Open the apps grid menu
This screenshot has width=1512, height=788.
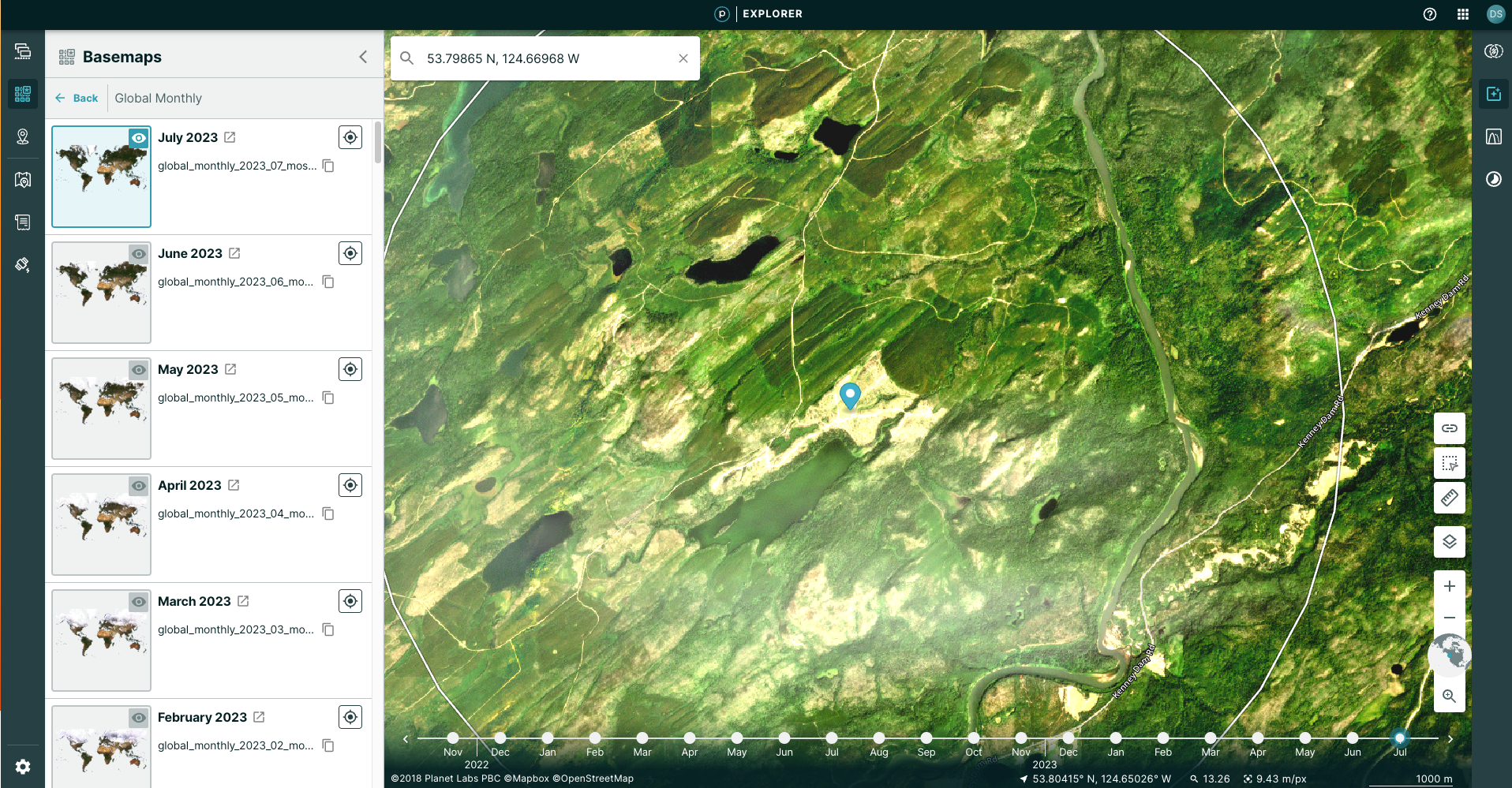[1462, 14]
